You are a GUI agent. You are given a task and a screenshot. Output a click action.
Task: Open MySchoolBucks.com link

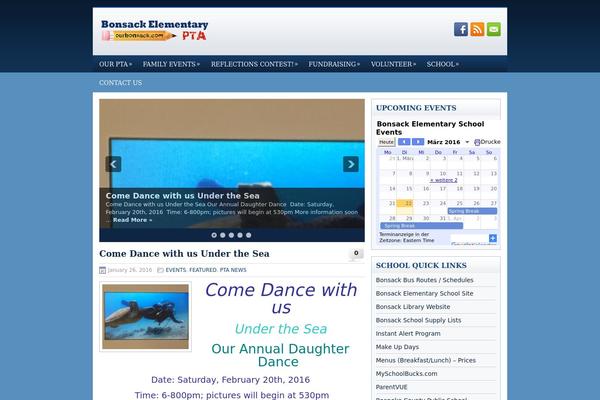pyautogui.click(x=406, y=374)
